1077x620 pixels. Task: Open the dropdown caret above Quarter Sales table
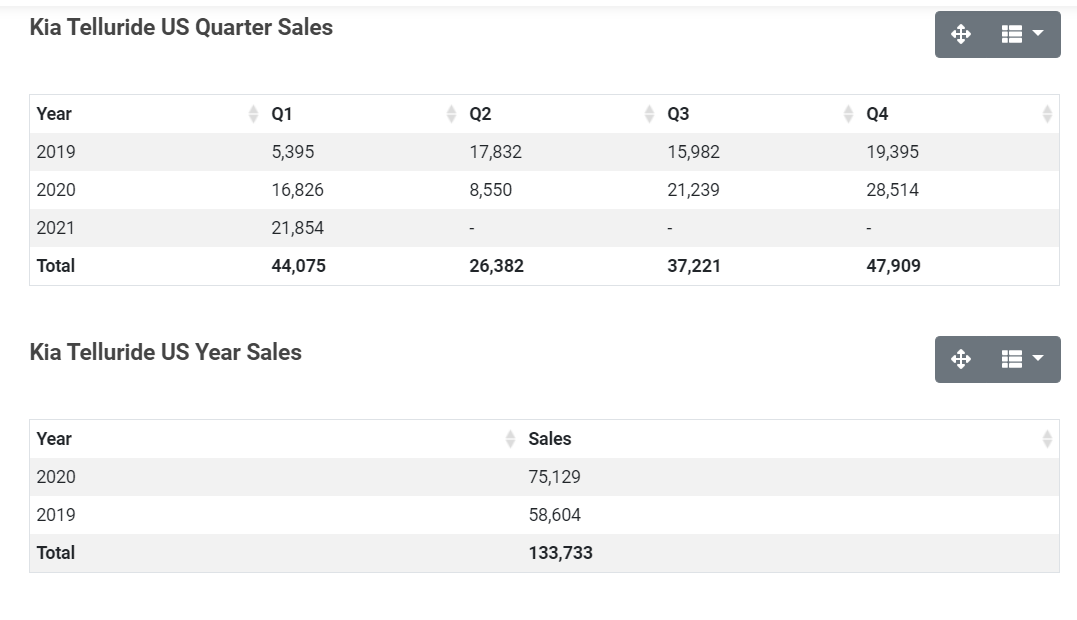pyautogui.click(x=1038, y=34)
